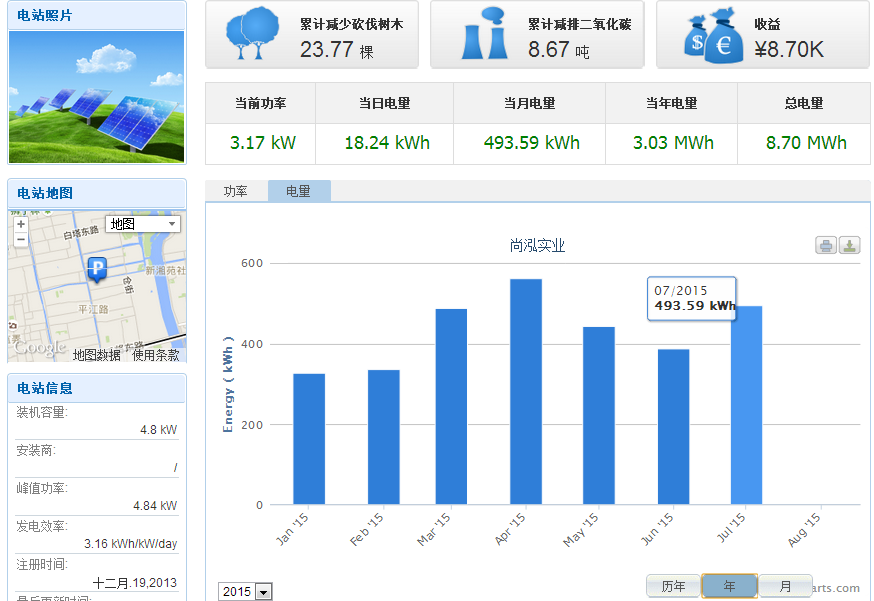Viewport: 874px width, 601px height.
Task: Switch to the 功率 tab
Action: click(x=236, y=191)
